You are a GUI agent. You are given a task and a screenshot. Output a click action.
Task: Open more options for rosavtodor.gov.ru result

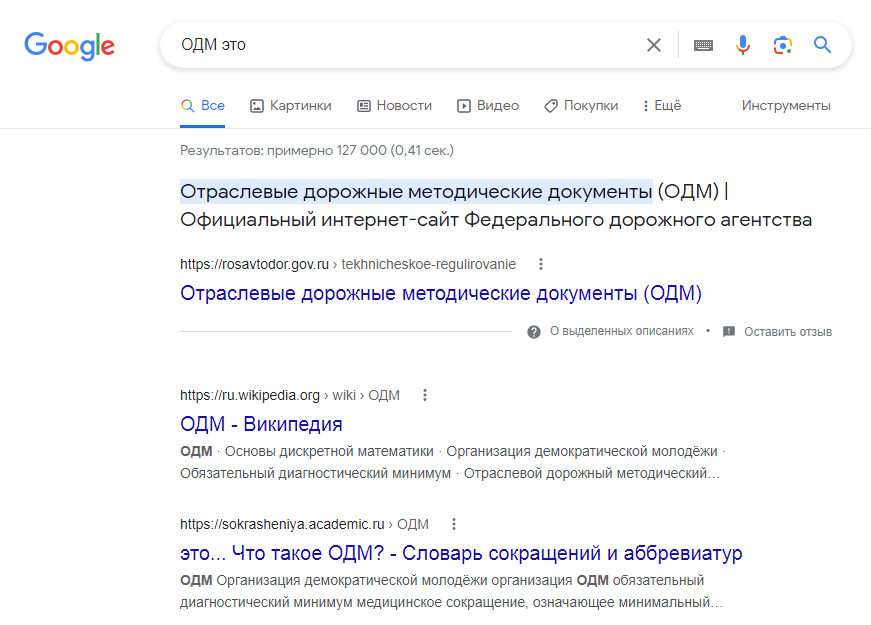point(541,264)
